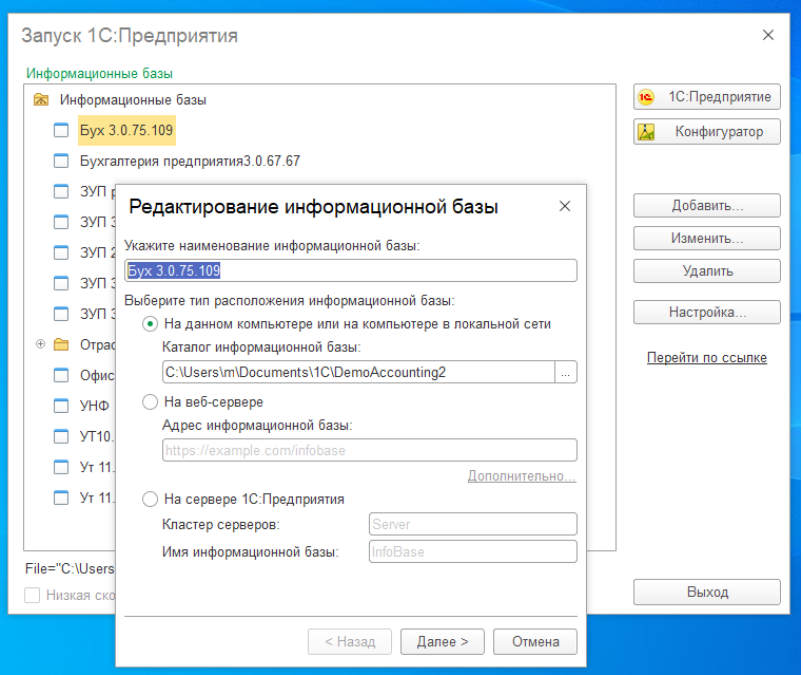Select the На веб-сервере radio option

[x=150, y=402]
